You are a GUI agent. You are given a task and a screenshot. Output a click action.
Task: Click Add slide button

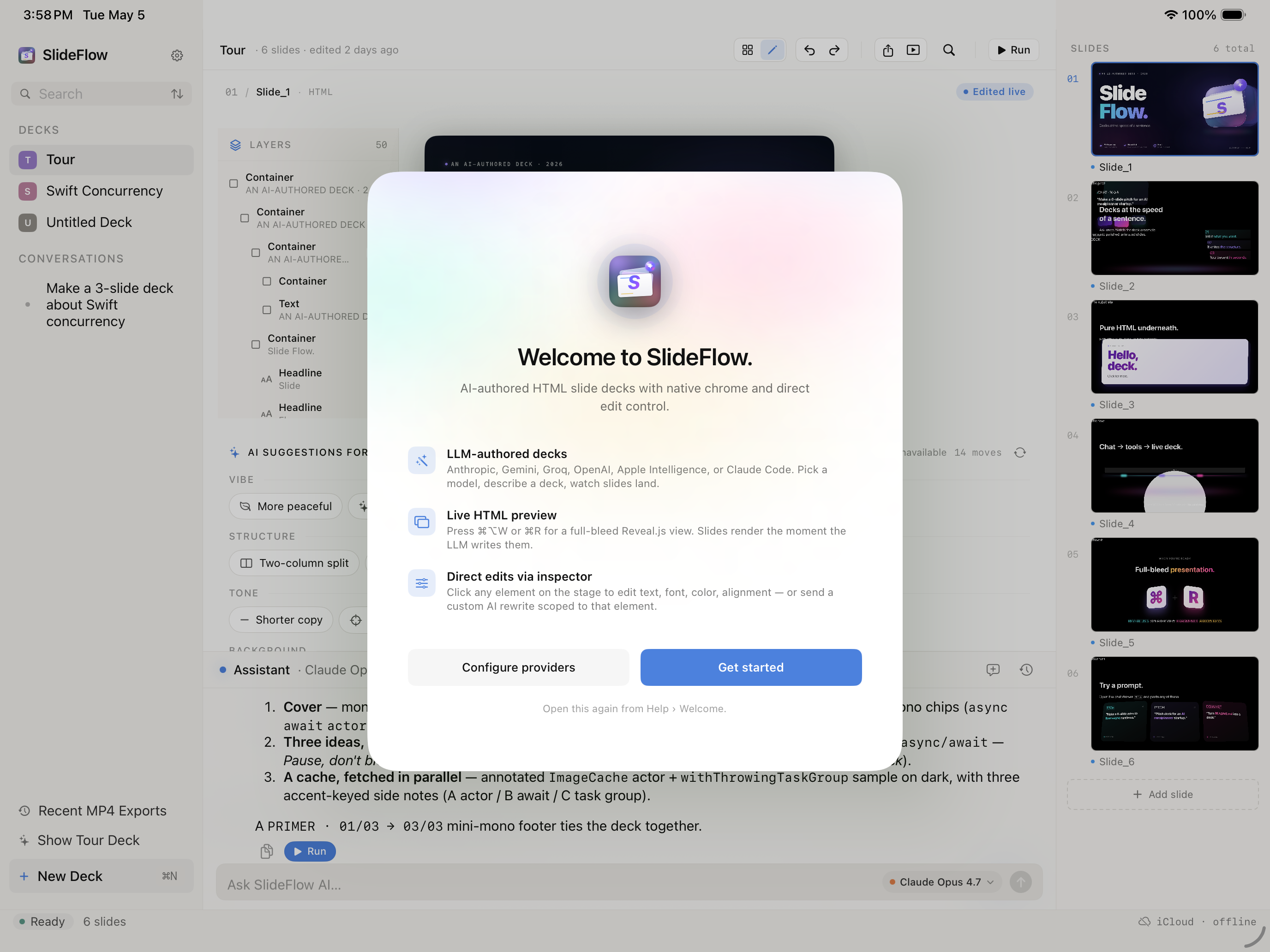pos(1162,795)
